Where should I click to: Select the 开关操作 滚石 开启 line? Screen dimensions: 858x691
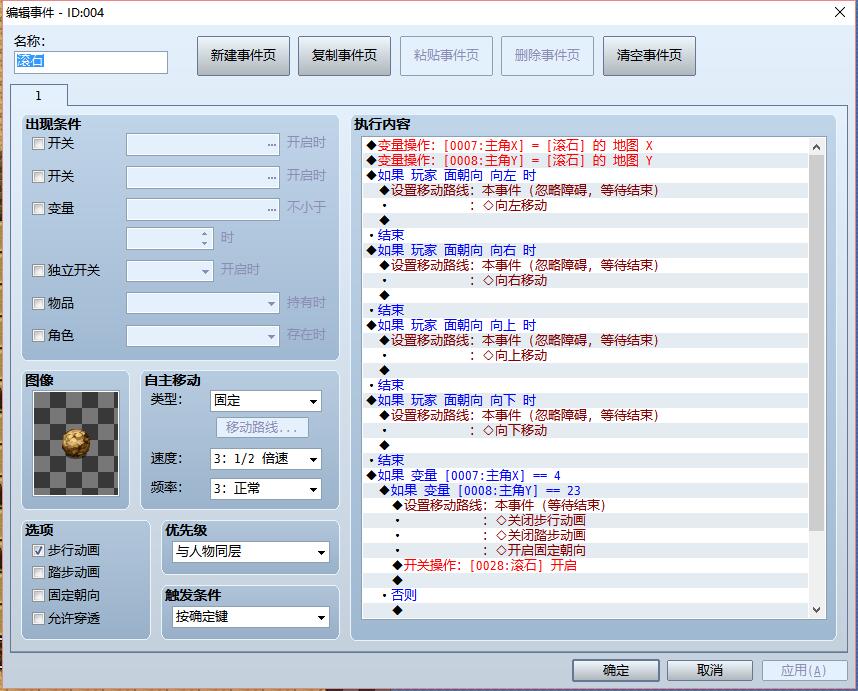[585, 566]
